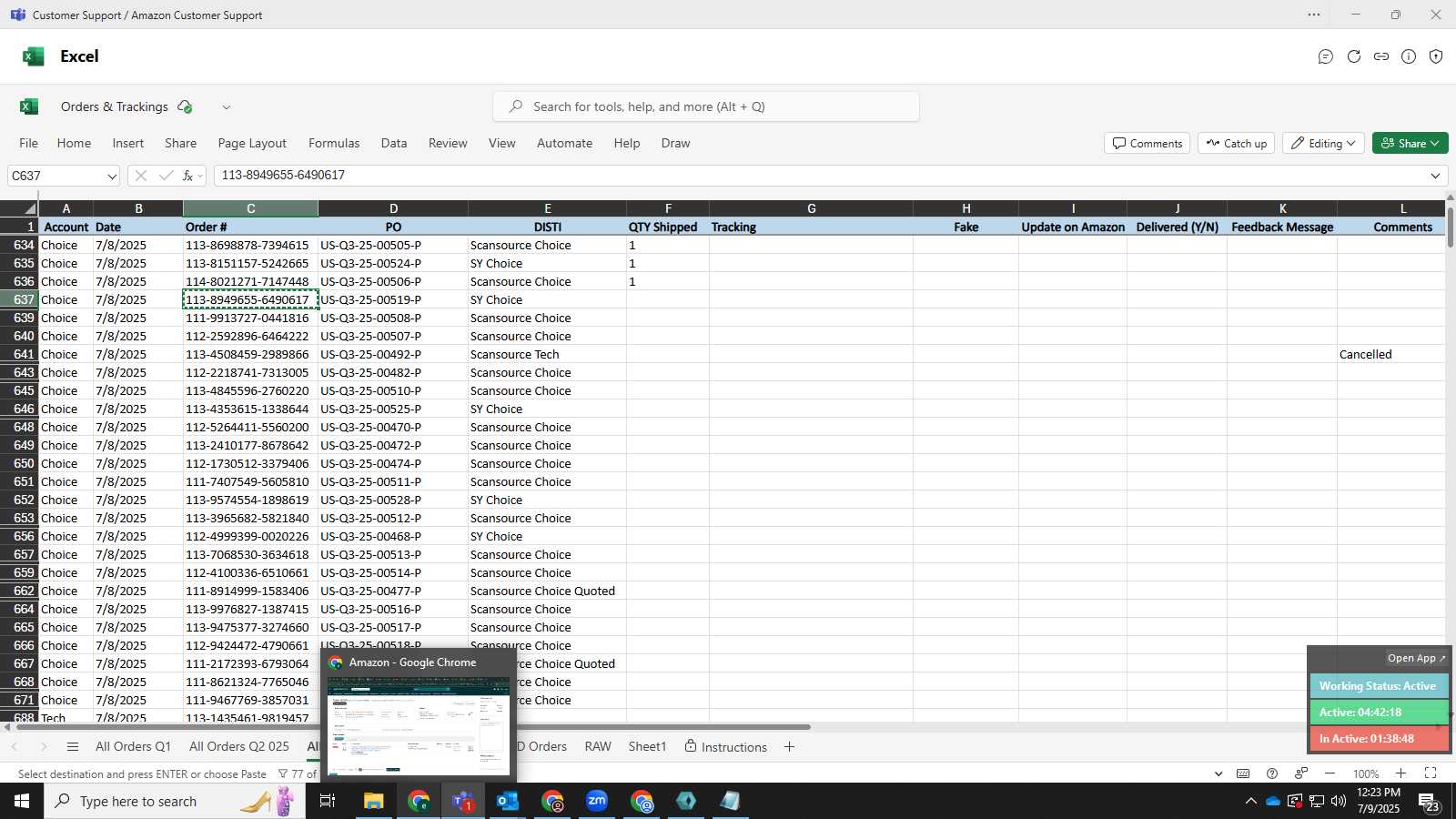Click the keyboard icon in the status bar
The width and height of the screenshot is (1456, 819).
[x=1243, y=773]
